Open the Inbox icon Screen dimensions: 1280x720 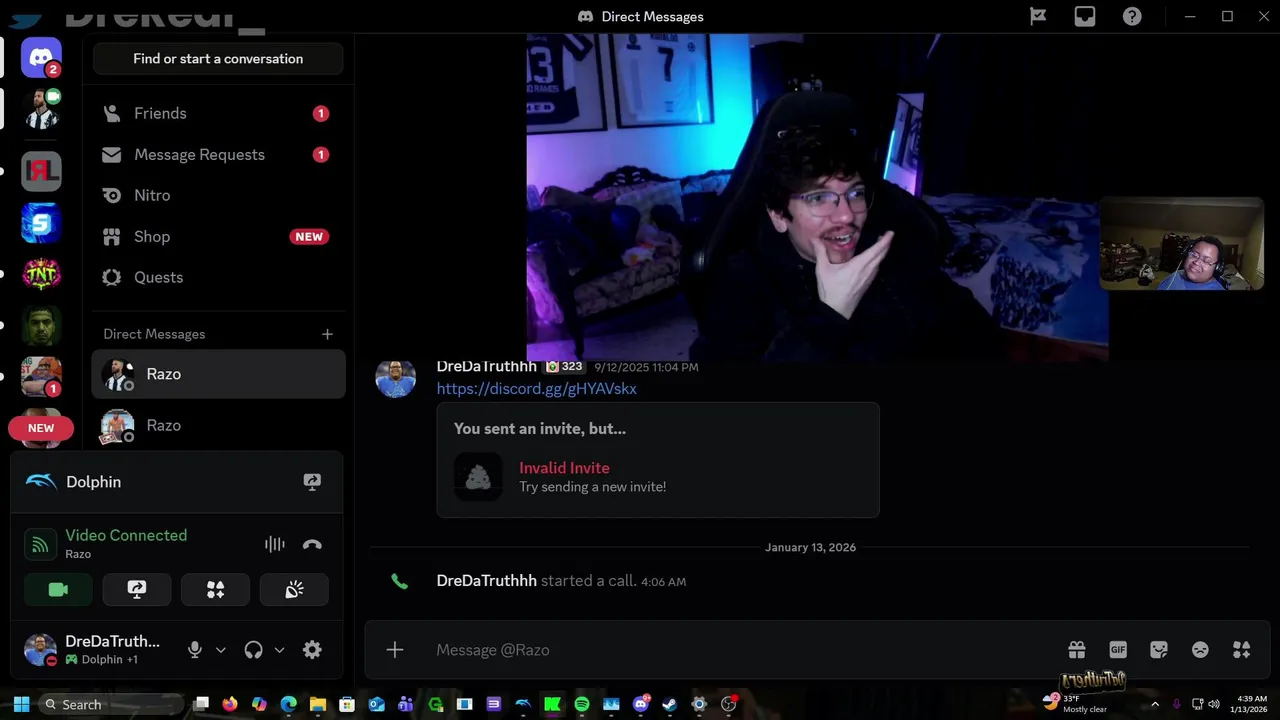tap(1085, 16)
